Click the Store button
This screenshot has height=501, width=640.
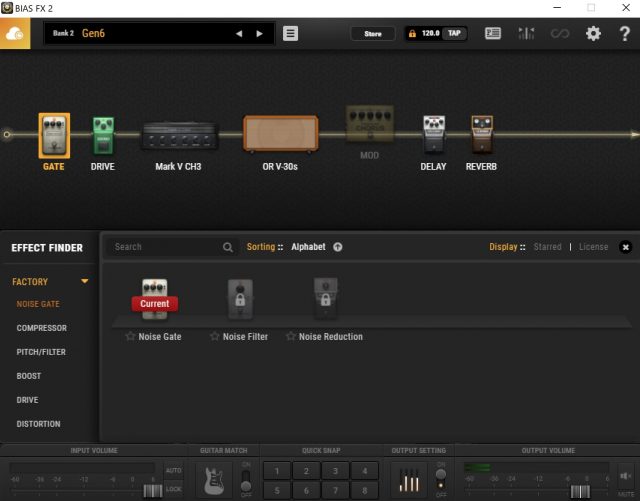[x=373, y=34]
